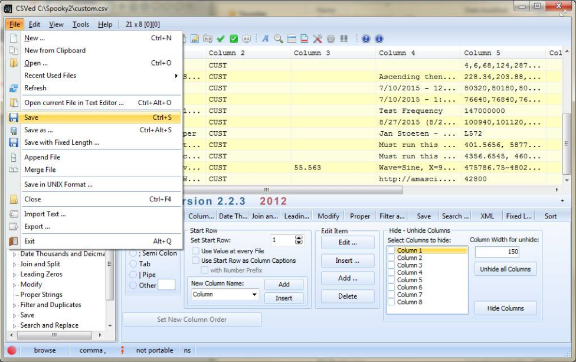Screen dimensions: 576x362
Task: Switch to the XML tab
Action: point(487,216)
